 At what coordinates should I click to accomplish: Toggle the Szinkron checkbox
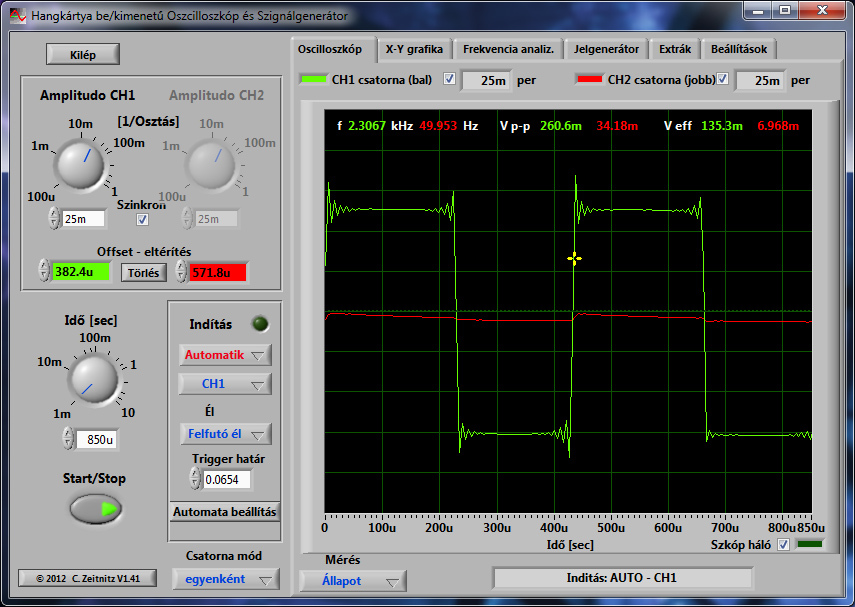pyautogui.click(x=142, y=219)
